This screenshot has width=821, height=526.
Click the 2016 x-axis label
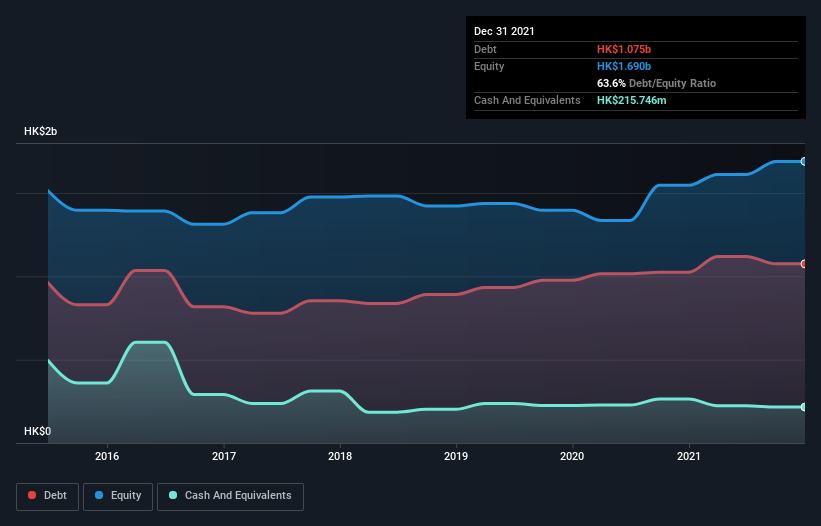(107, 456)
